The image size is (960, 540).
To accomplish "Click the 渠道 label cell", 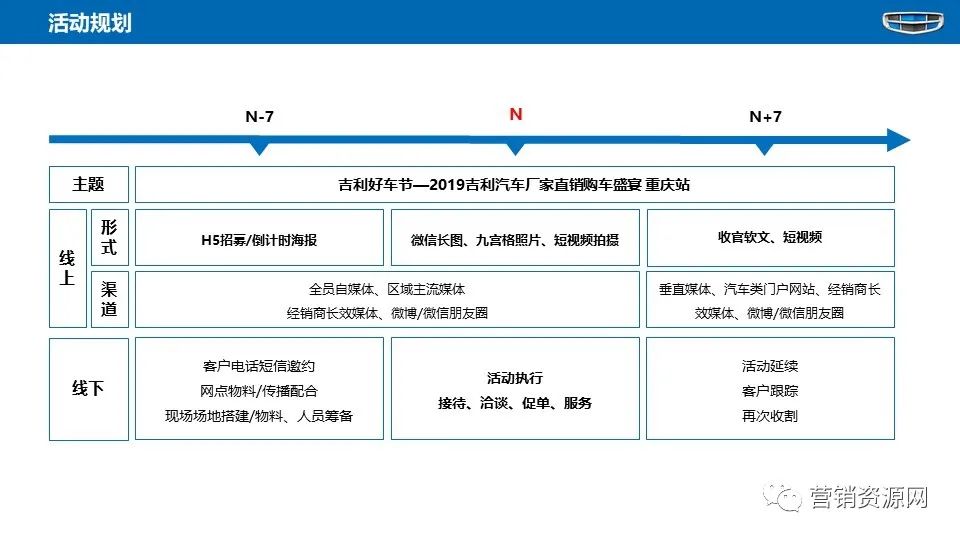I will (110, 299).
